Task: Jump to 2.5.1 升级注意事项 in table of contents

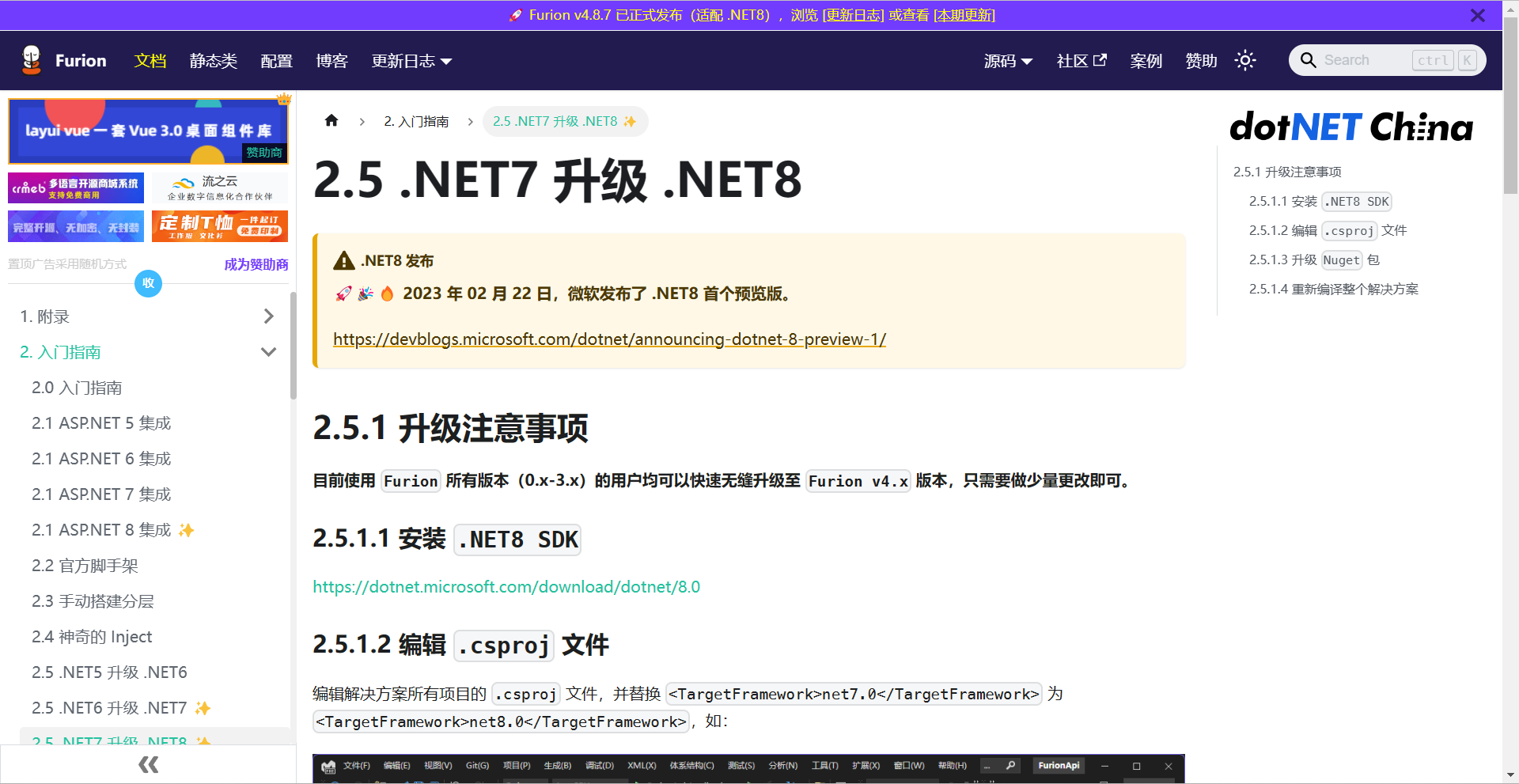Action: (x=1287, y=172)
